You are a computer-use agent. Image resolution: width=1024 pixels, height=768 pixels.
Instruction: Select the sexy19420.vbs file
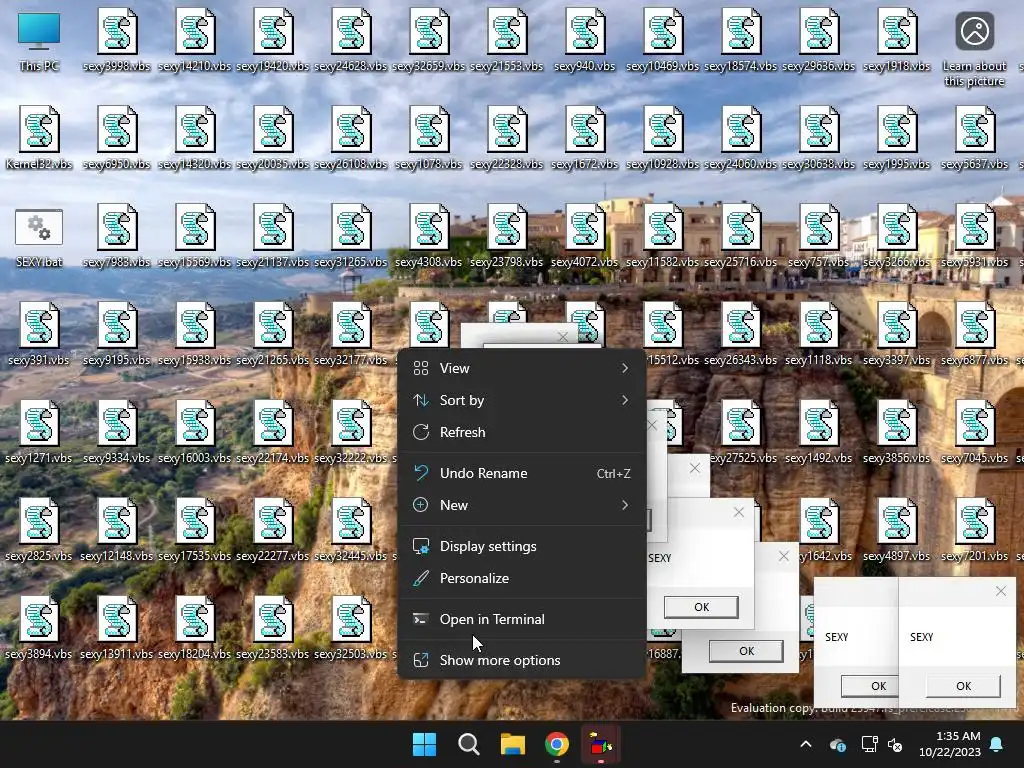pyautogui.click(x=273, y=40)
